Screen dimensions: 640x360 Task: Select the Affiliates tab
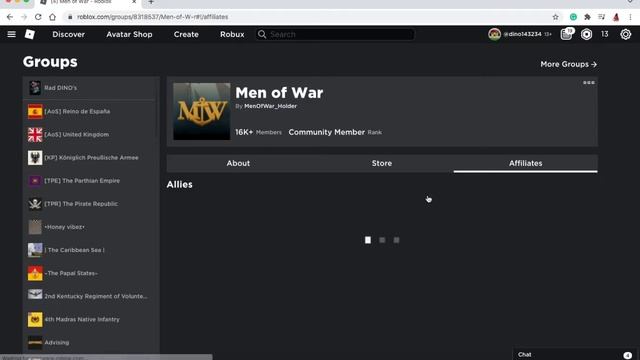pyautogui.click(x=526, y=163)
